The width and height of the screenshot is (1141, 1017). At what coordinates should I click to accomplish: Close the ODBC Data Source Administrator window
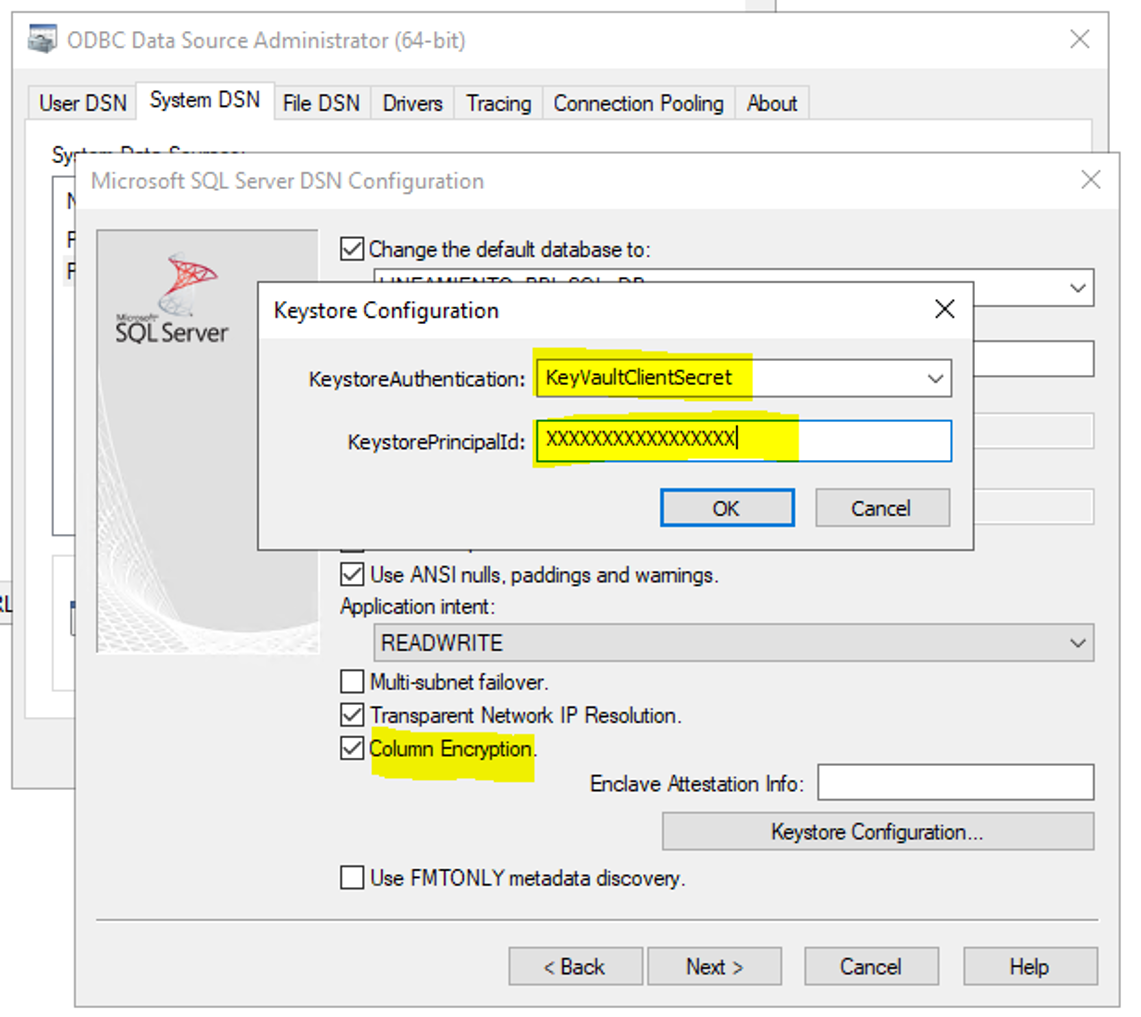point(1080,39)
